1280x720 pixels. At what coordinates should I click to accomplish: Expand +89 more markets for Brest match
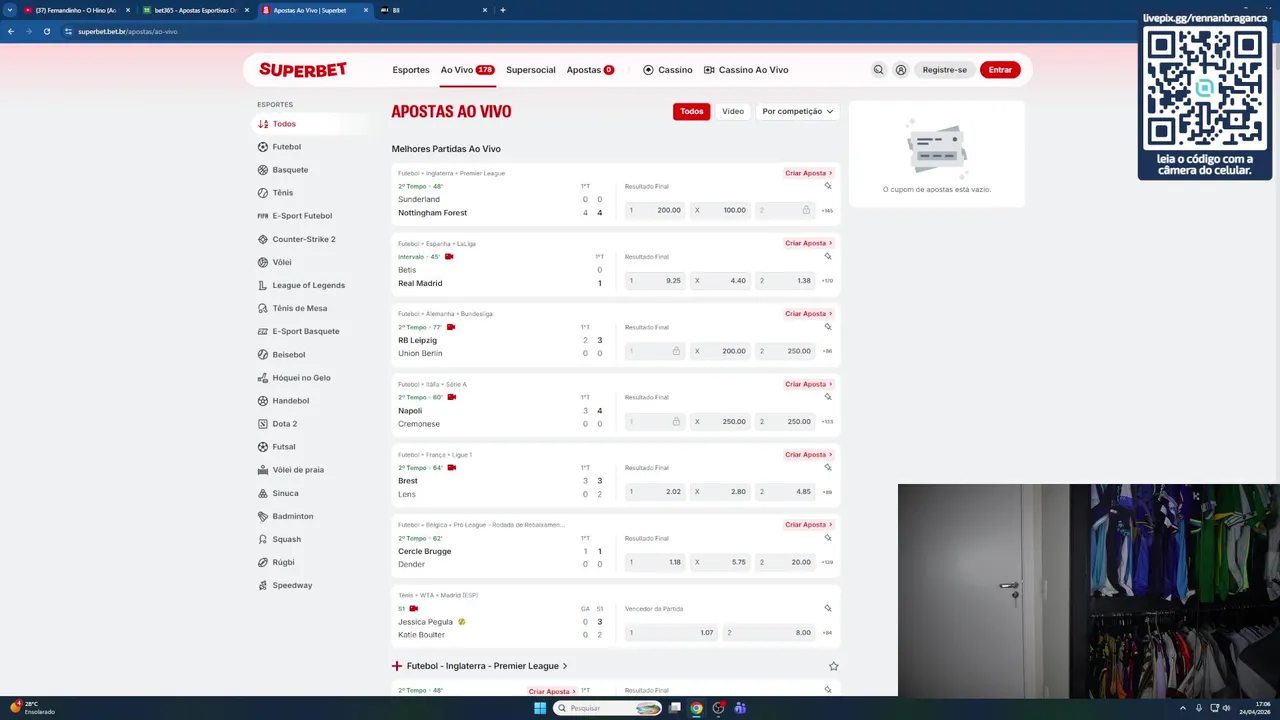pos(827,492)
